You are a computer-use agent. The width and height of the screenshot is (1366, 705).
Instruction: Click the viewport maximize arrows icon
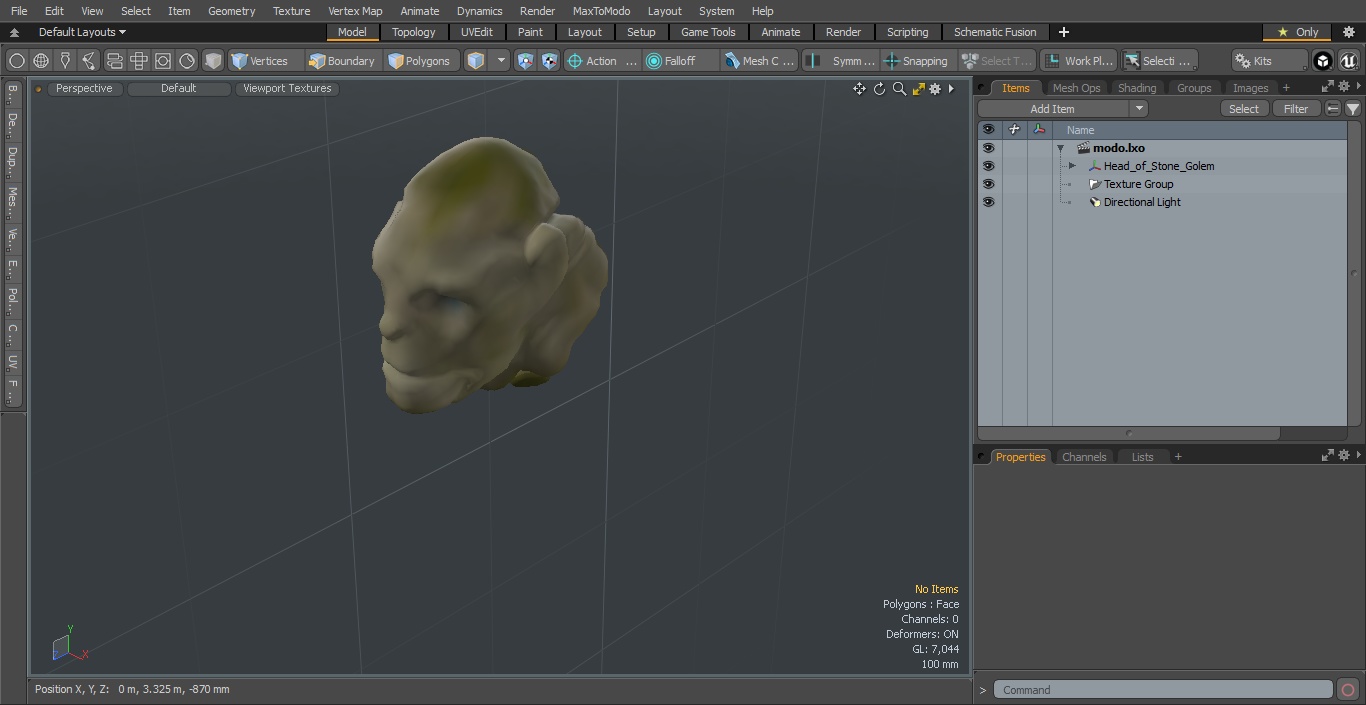click(918, 89)
